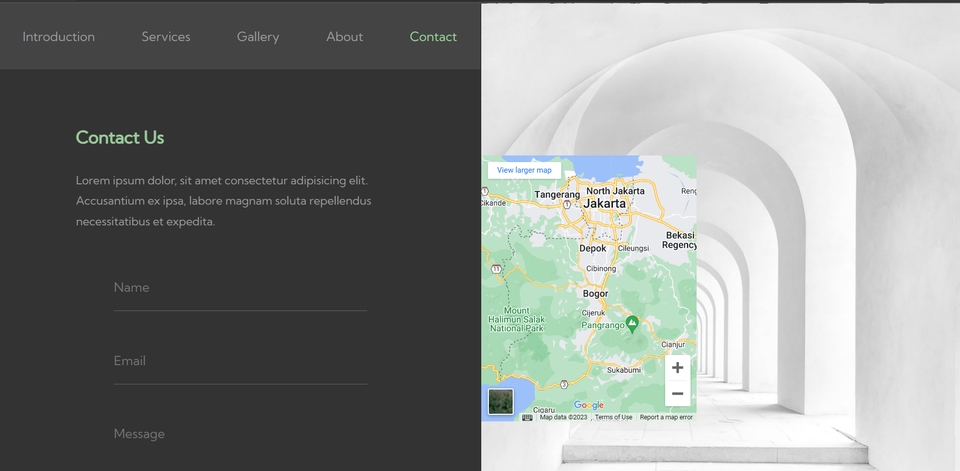This screenshot has width=960, height=471.
Task: Switch map to satellite view thumbnail
Action: (x=500, y=402)
